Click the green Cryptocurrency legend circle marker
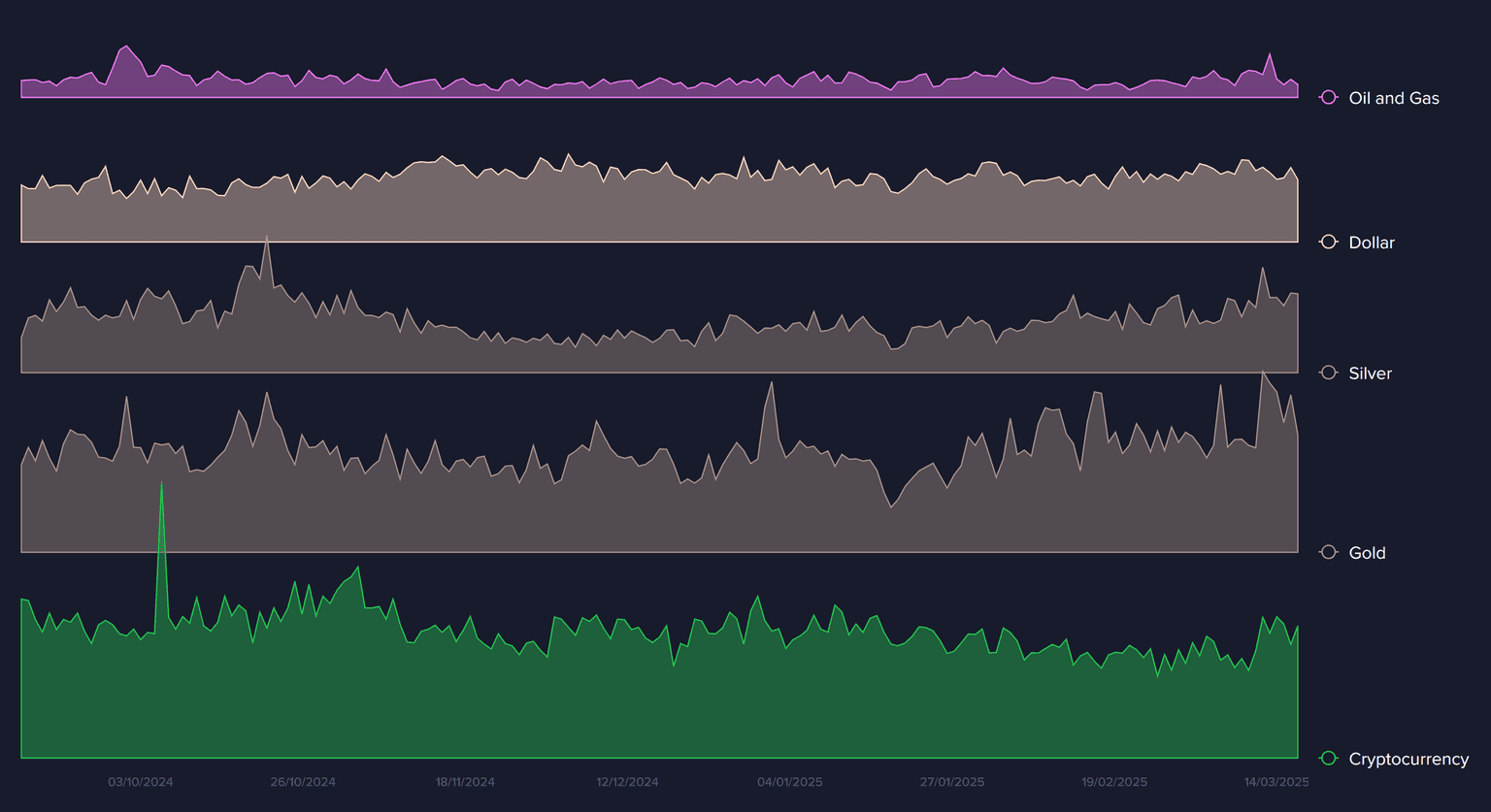 click(x=1329, y=759)
